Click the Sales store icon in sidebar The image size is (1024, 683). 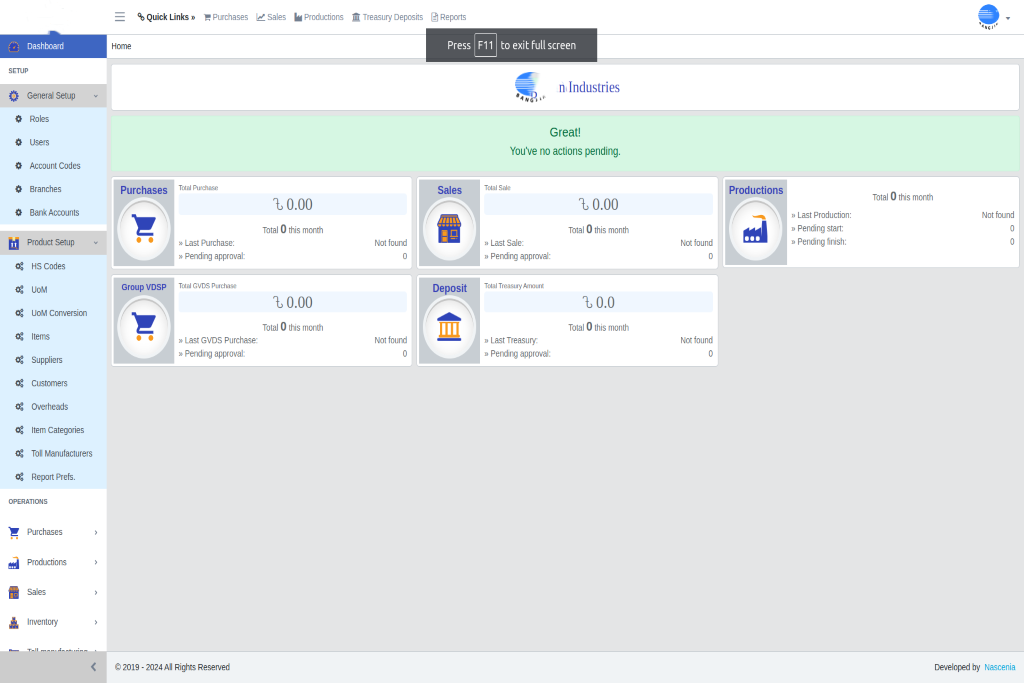point(14,593)
